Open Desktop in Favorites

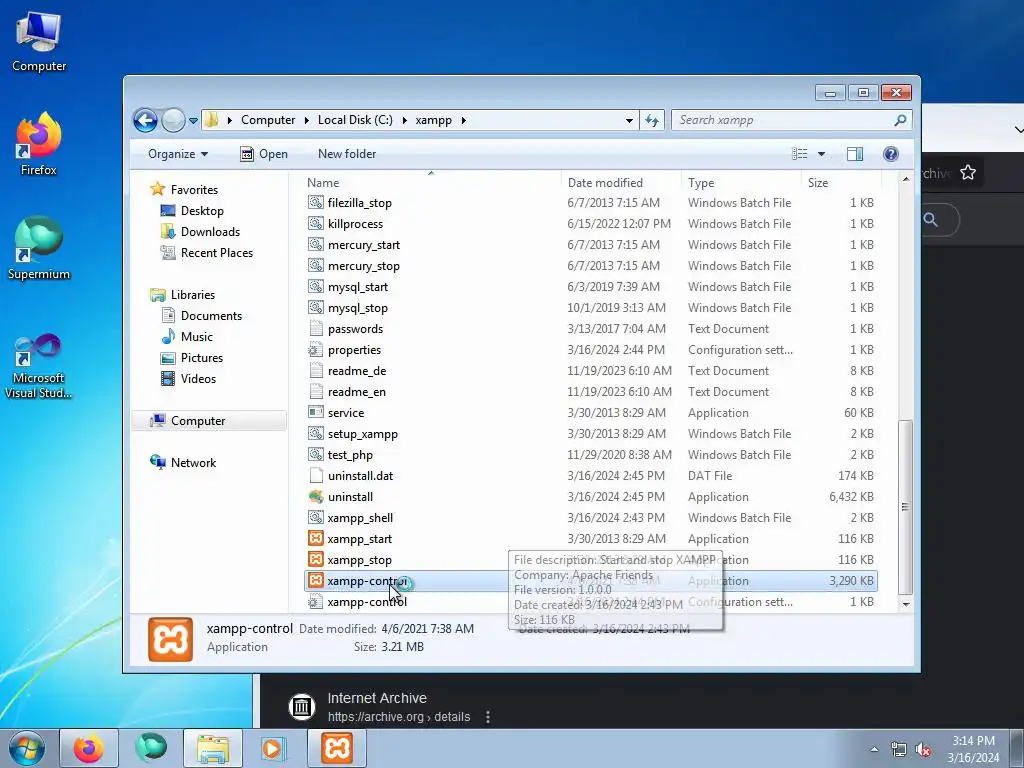(192, 211)
